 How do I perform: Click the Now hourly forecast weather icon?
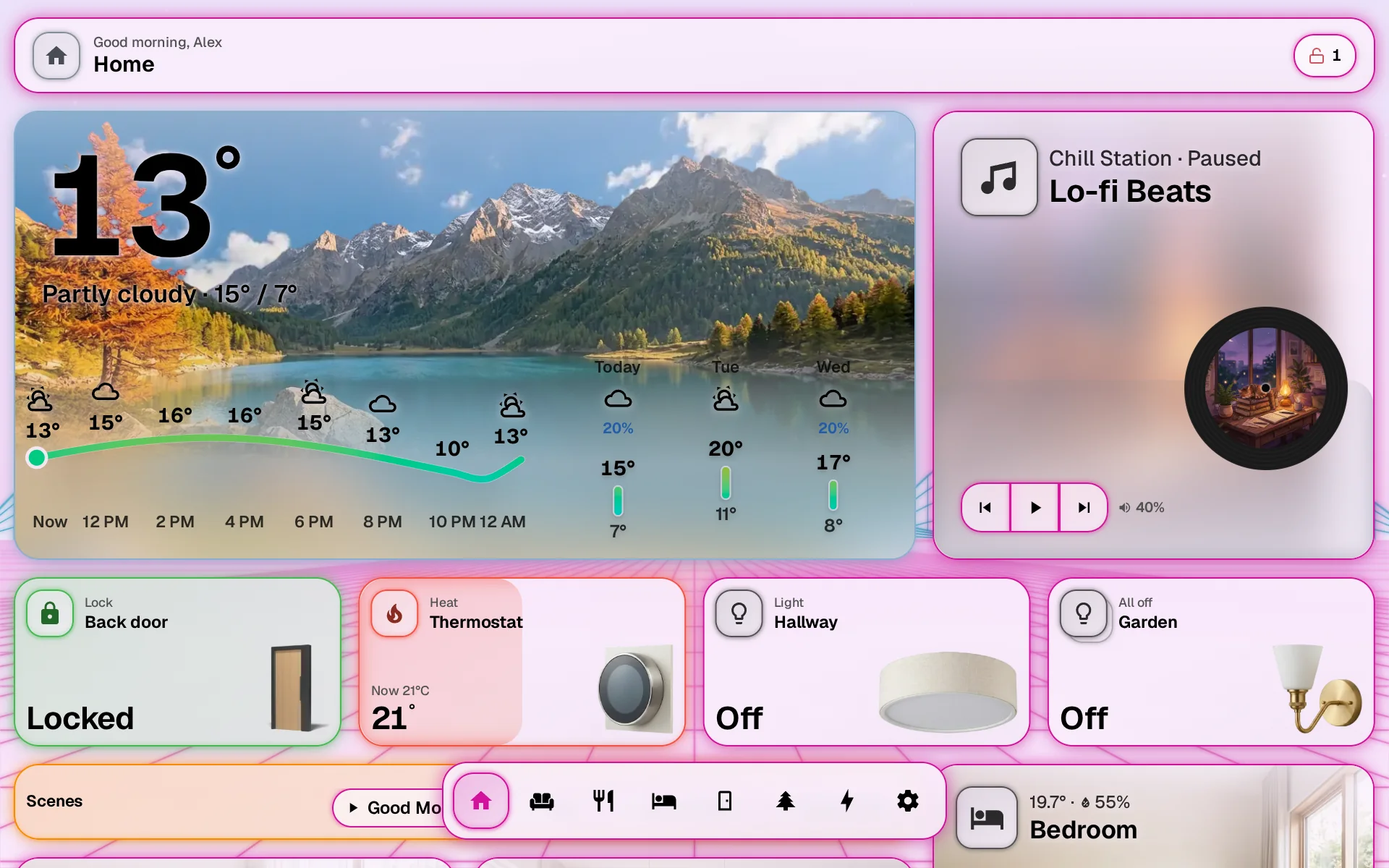point(40,399)
